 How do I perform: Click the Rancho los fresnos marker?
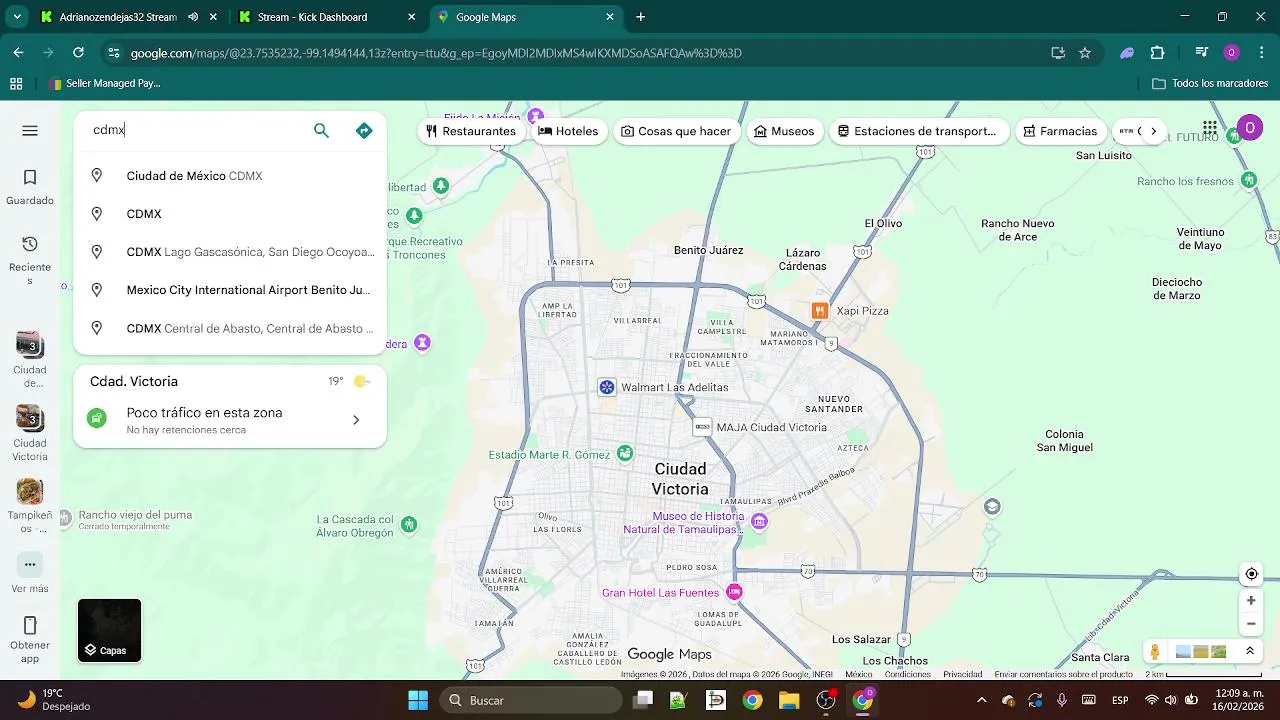[1249, 180]
